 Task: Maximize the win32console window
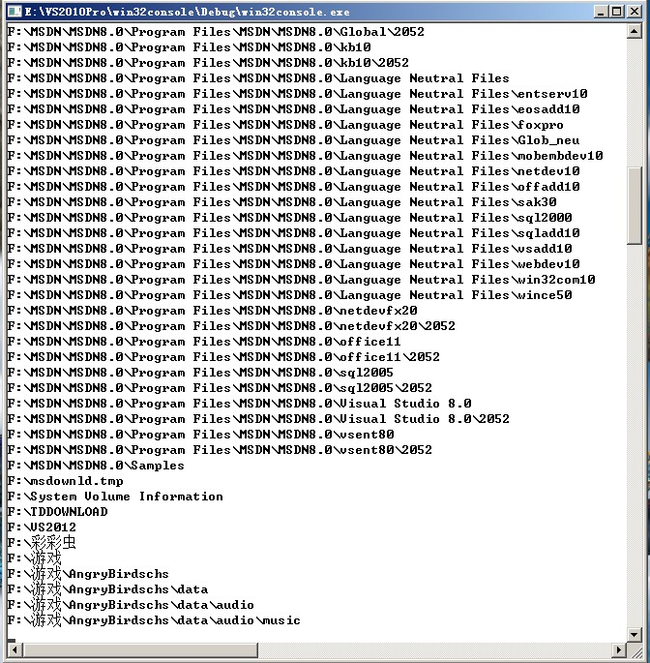point(617,11)
